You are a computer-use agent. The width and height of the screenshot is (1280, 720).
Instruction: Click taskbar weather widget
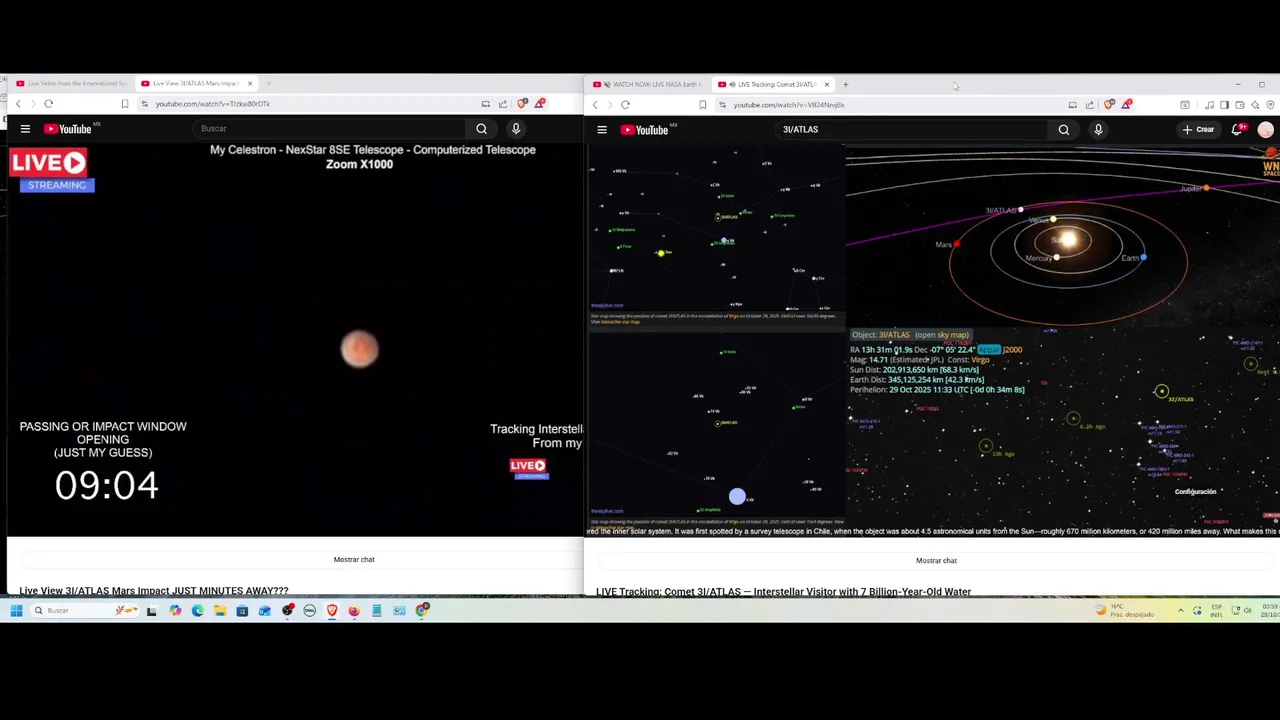[1125, 610]
